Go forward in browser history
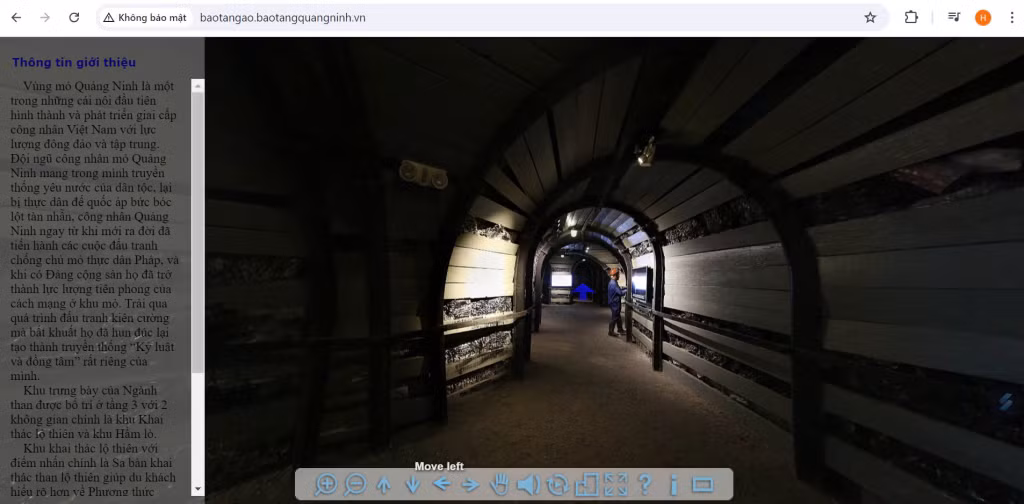This screenshot has width=1024, height=504. click(x=45, y=18)
